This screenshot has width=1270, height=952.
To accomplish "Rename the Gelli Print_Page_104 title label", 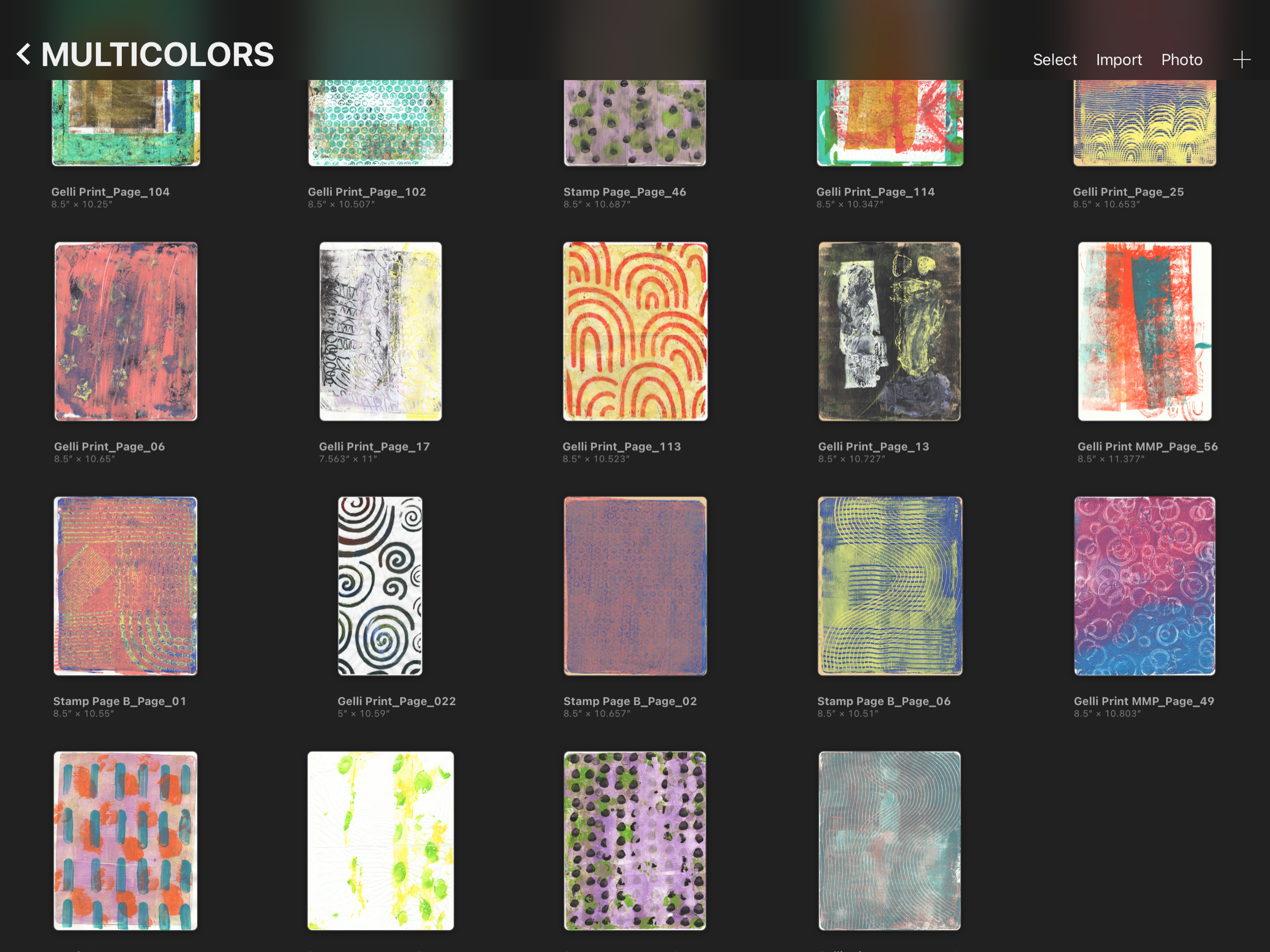I will click(x=110, y=192).
